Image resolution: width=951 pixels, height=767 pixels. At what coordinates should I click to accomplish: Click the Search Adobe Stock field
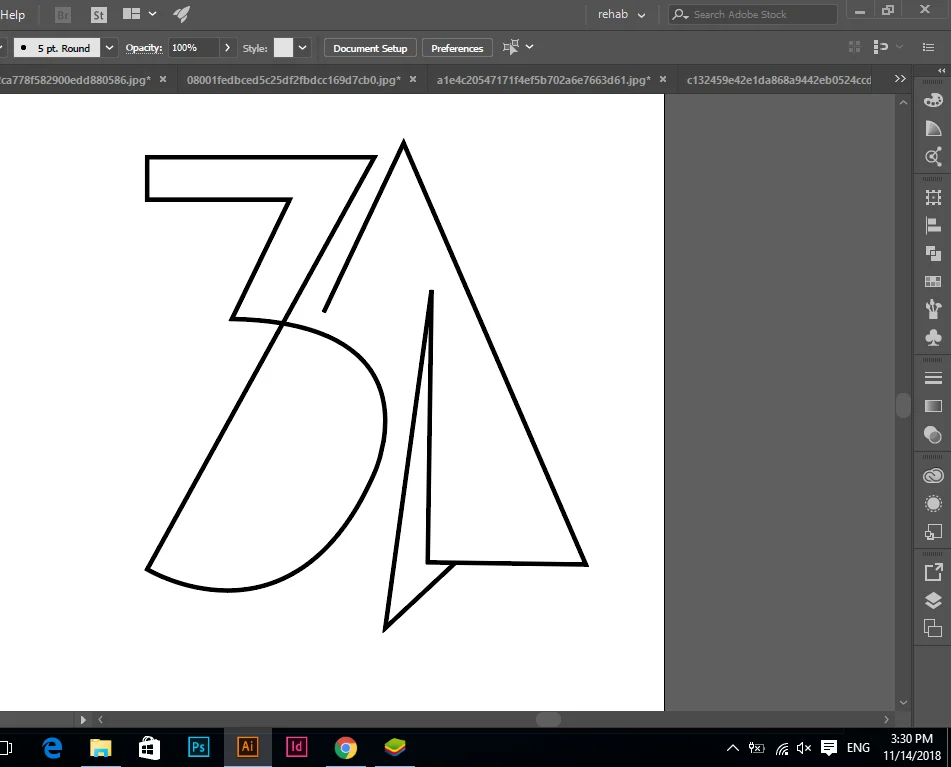(753, 15)
